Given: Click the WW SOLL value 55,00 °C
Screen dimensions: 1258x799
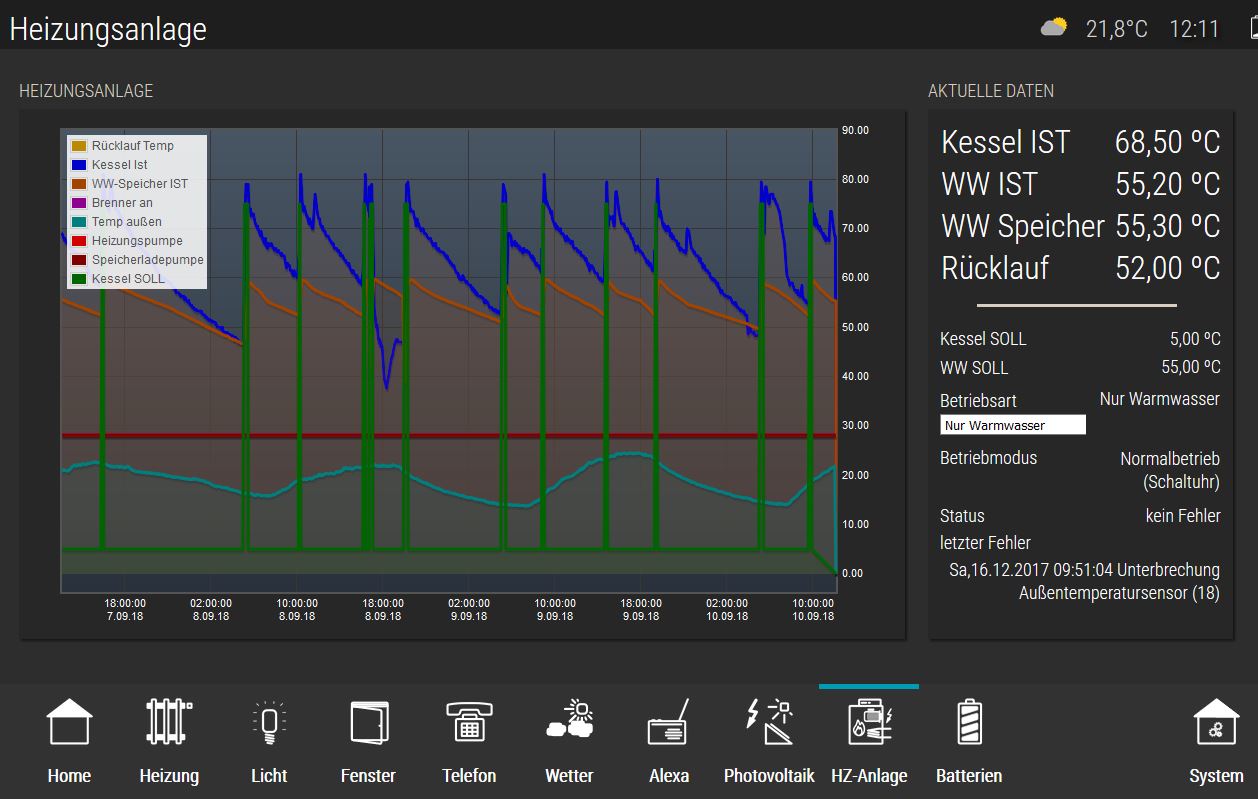Looking at the screenshot, I should click(x=1191, y=367).
